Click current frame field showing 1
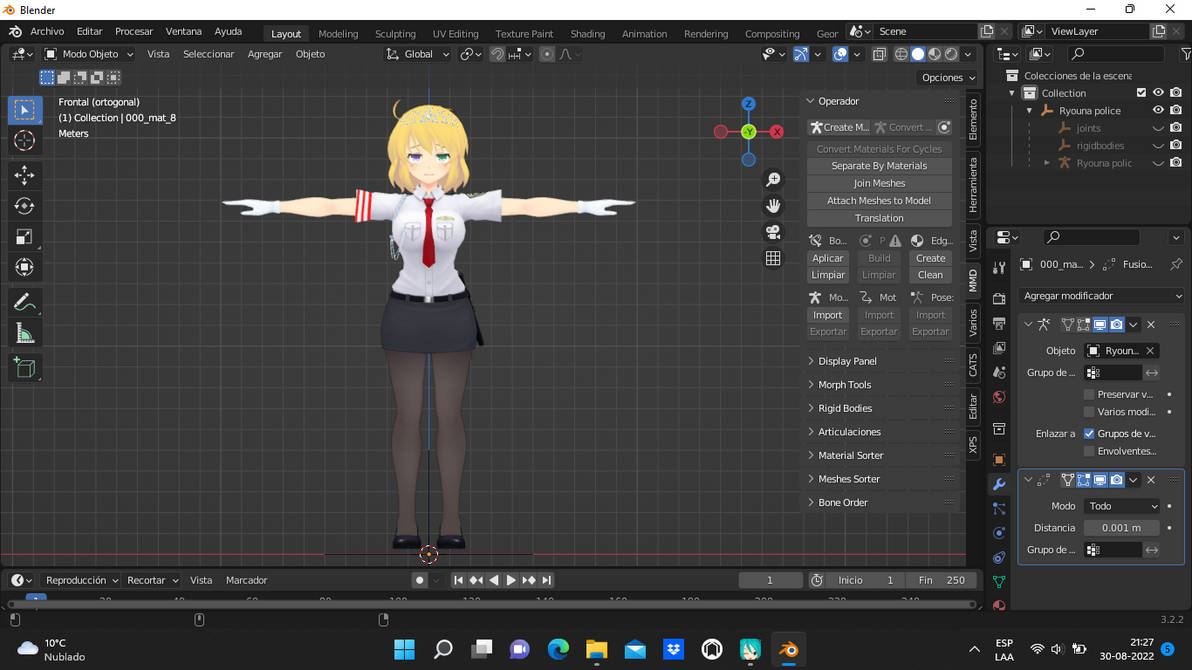Screen dimensions: 1192x670 [770, 580]
